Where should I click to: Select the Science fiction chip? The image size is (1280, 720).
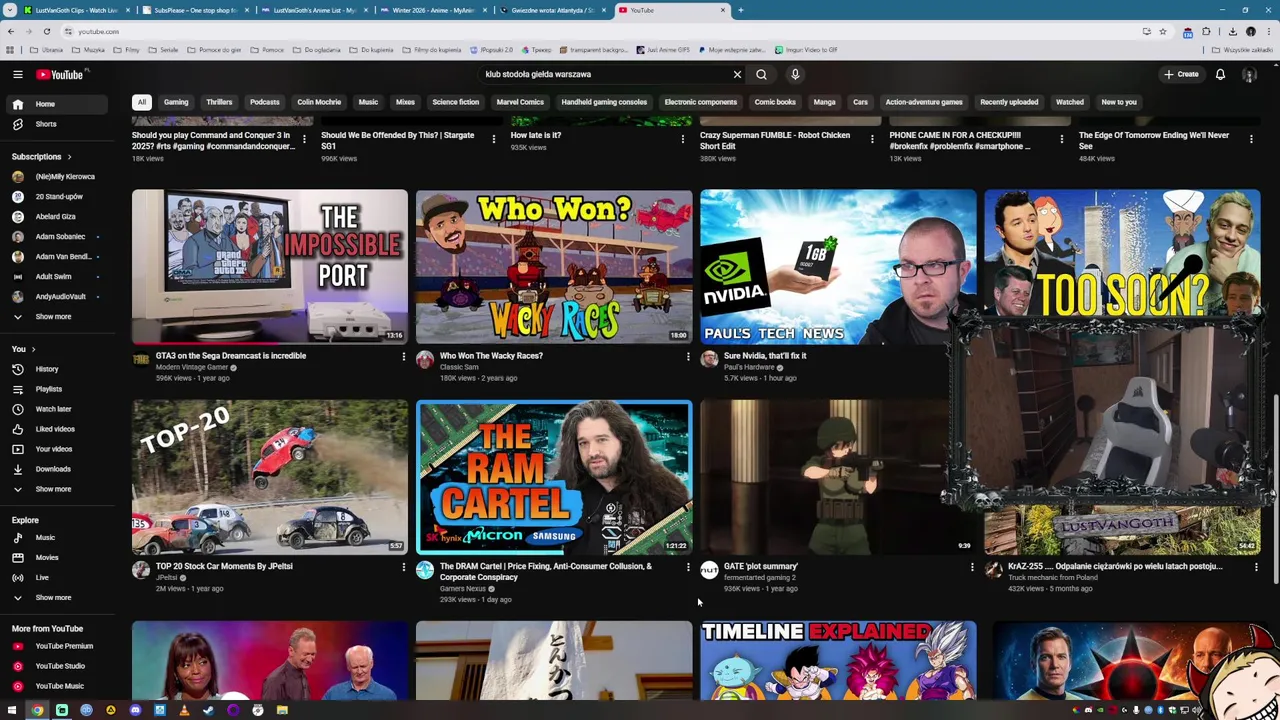[455, 102]
